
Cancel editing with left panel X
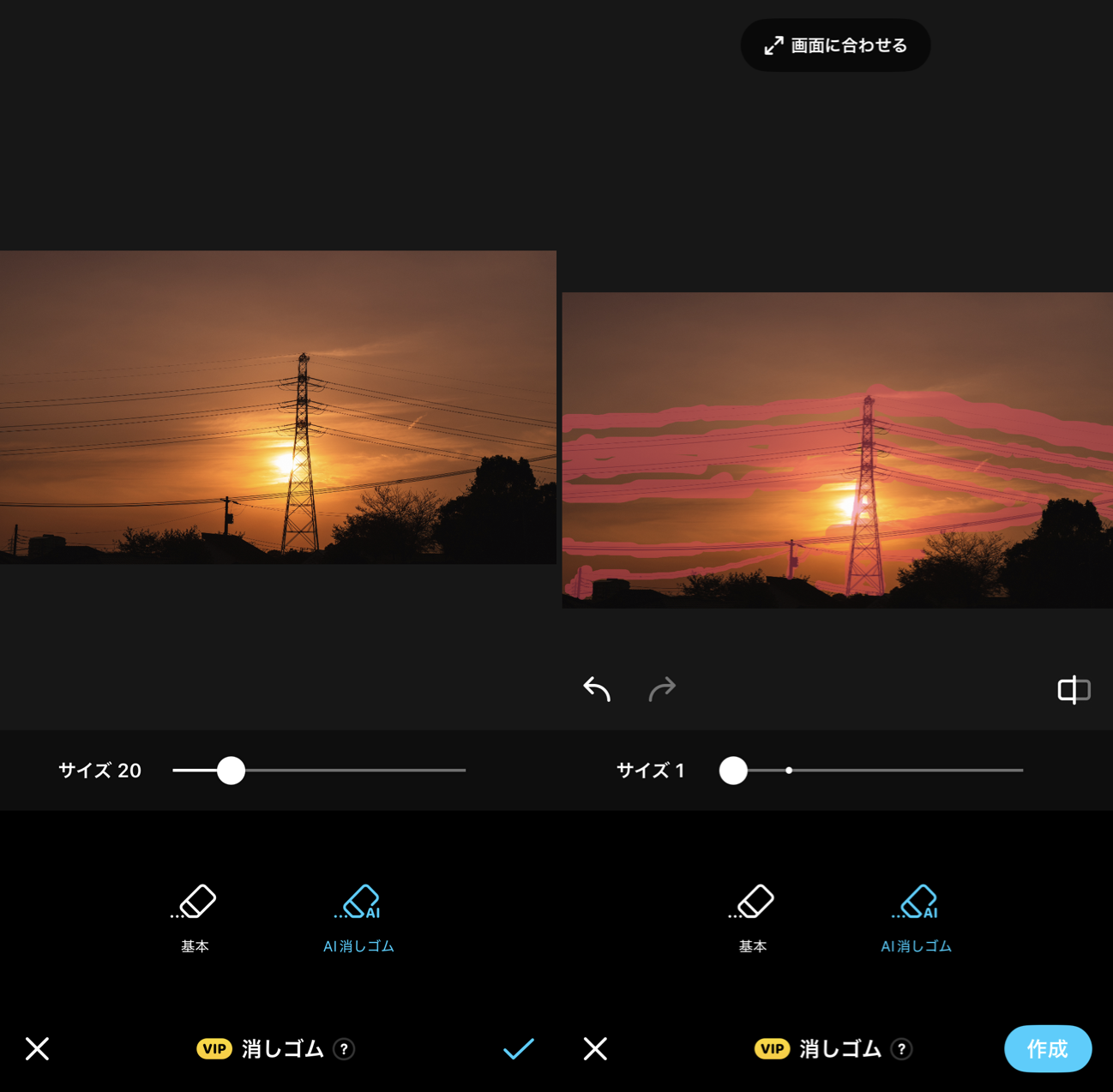coord(37,1048)
